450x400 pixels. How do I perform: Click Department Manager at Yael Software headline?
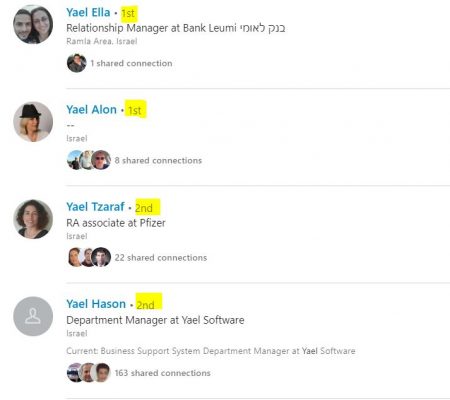155,320
